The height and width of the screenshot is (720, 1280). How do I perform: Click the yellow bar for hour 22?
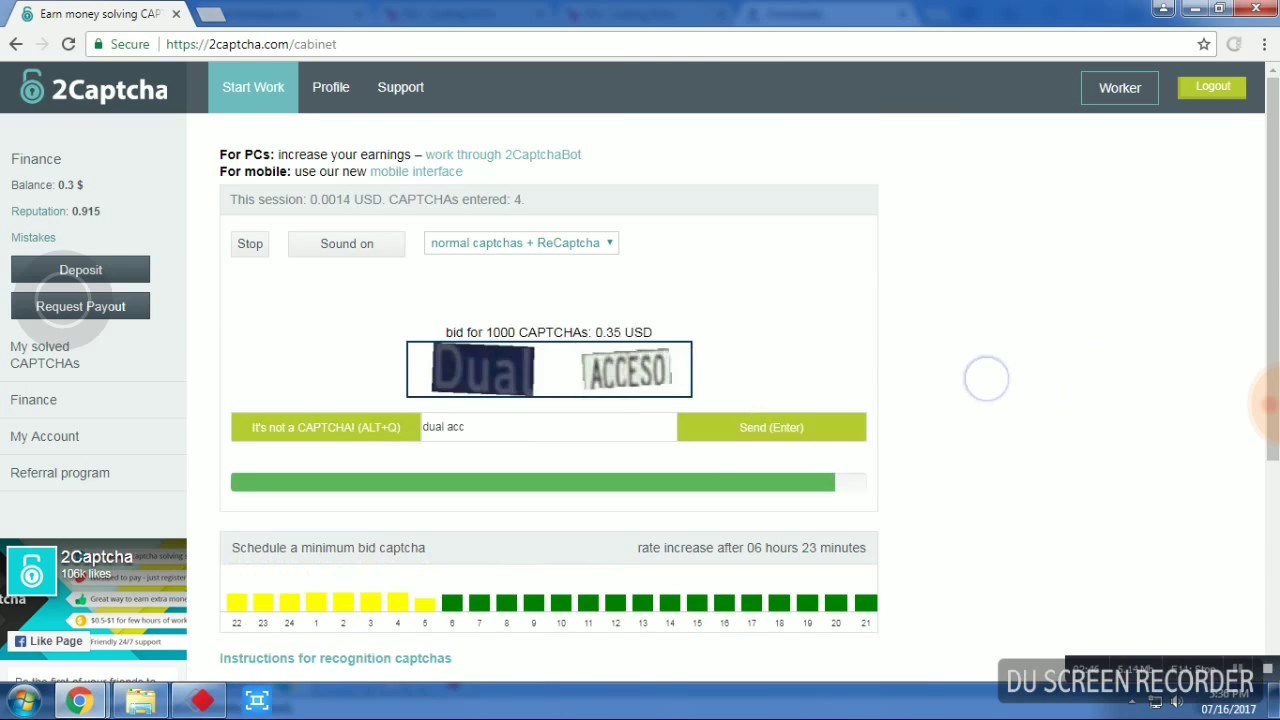(x=236, y=602)
